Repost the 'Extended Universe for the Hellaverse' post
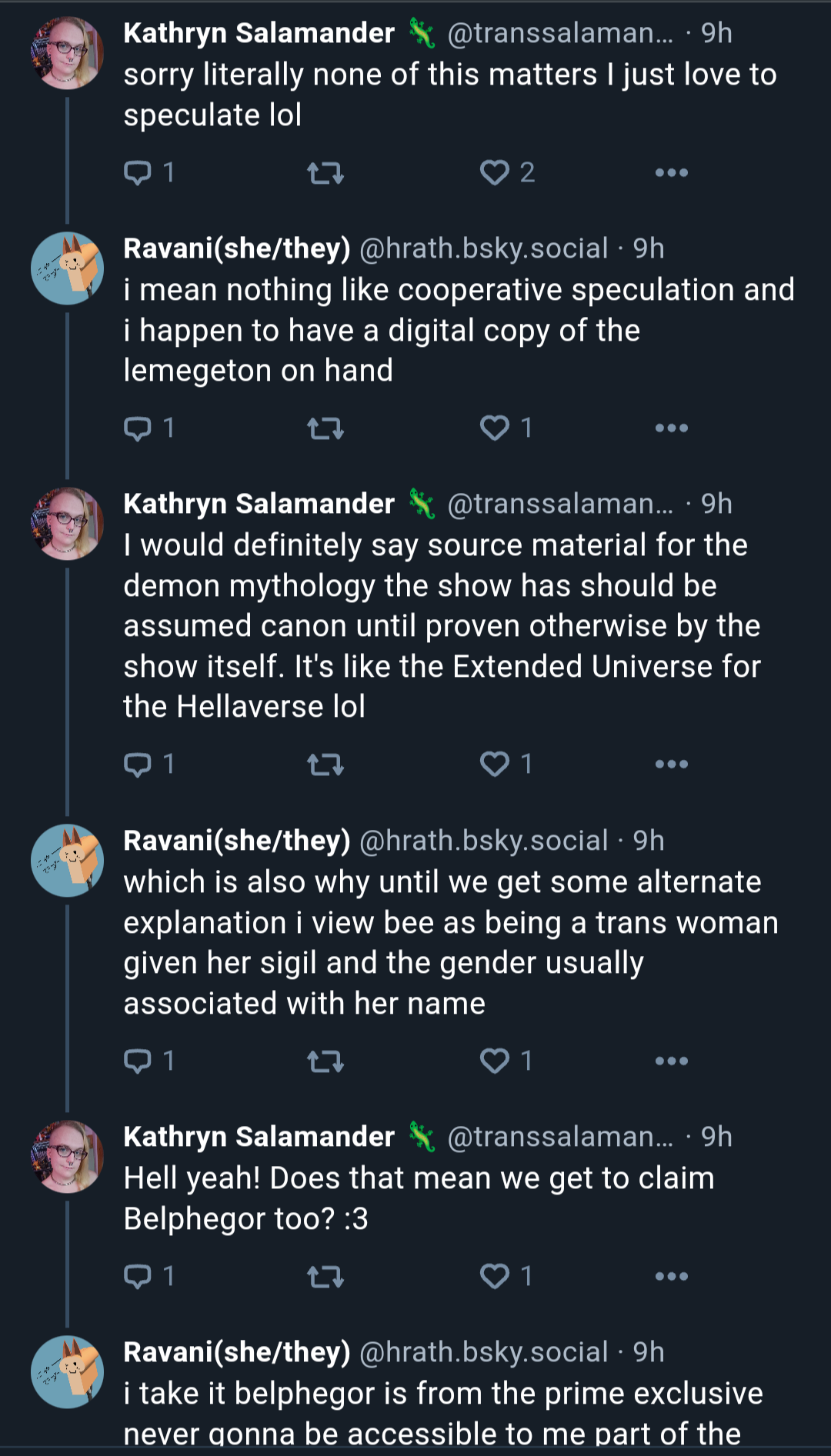Viewport: 831px width, 1456px height. coord(325,765)
